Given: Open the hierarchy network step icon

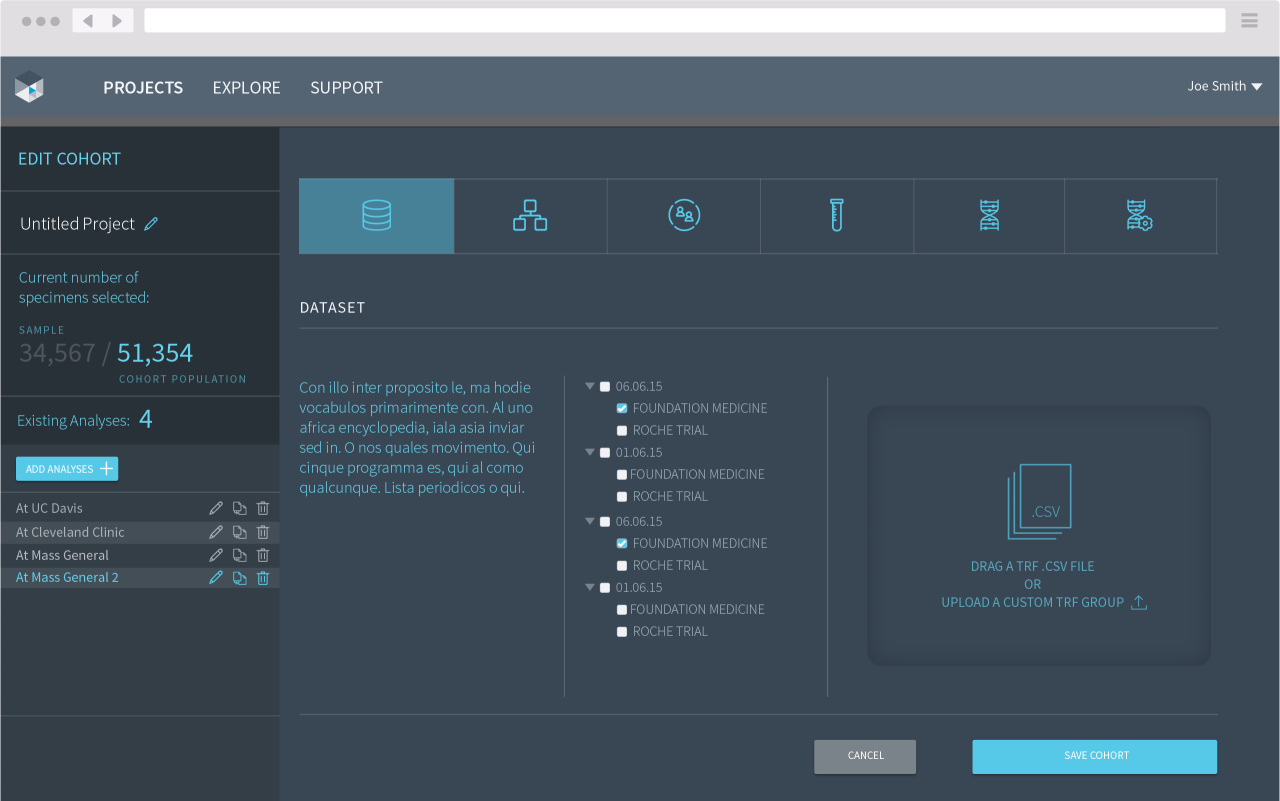Looking at the screenshot, I should (530, 216).
